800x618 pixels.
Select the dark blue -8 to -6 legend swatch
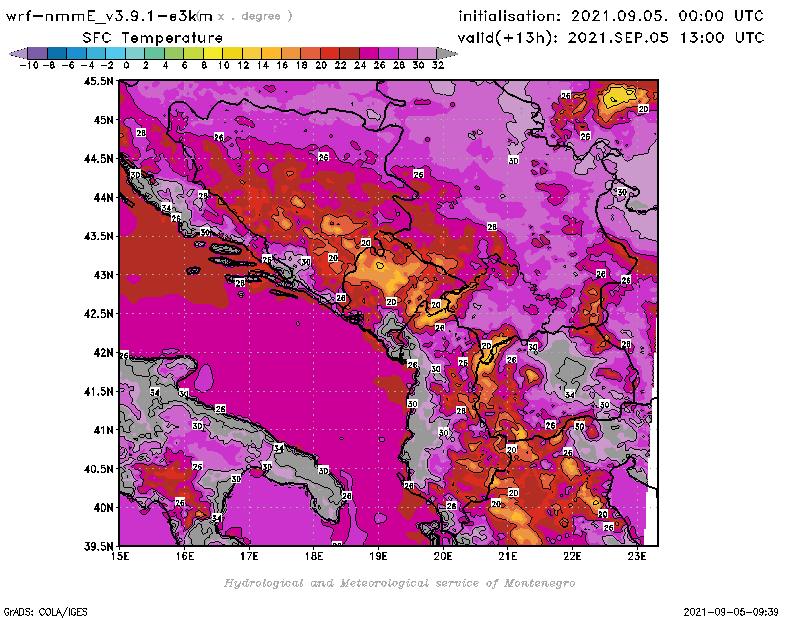[57, 54]
